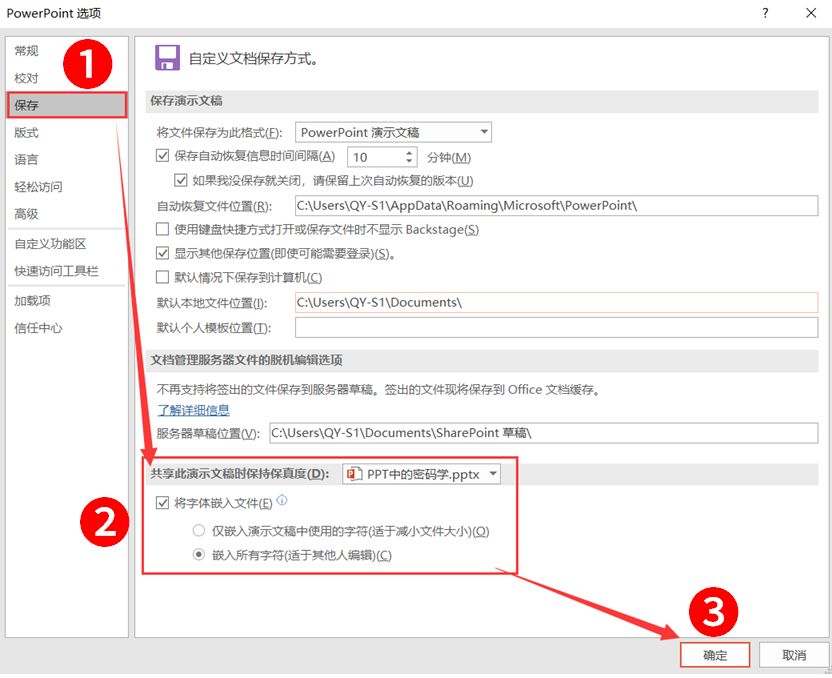Increase autosave minutes with up stepper arrow
The image size is (832, 678).
coord(408,152)
